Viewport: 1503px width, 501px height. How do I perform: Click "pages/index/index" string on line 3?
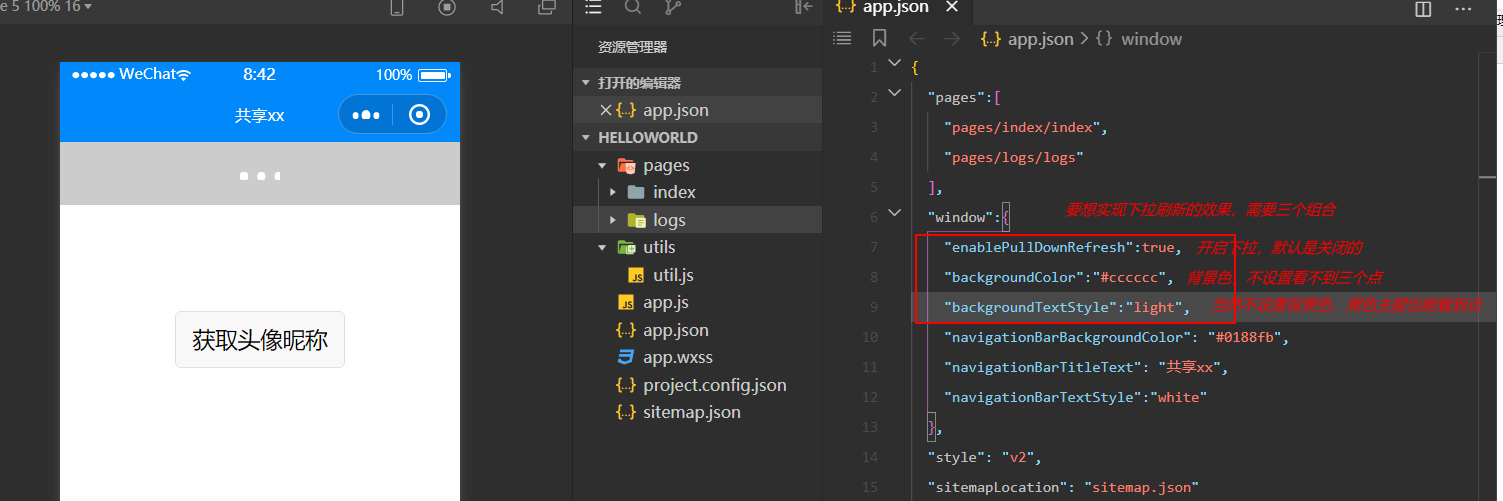click(1022, 127)
